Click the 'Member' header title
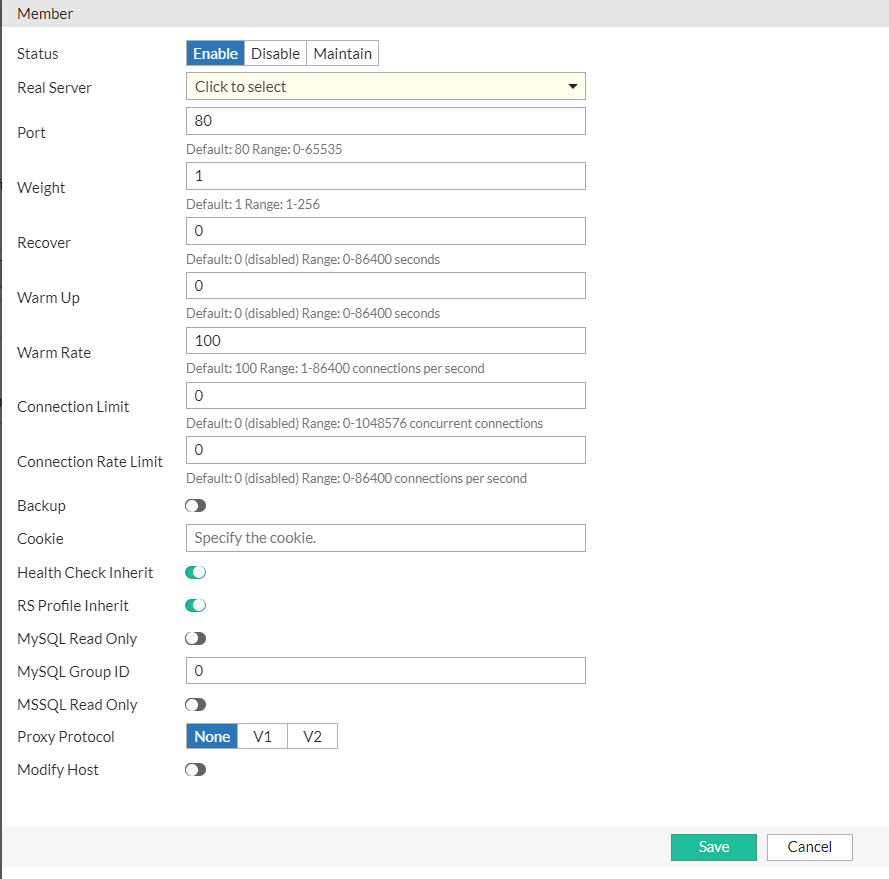Screen dimensions: 889x879 (x=45, y=14)
